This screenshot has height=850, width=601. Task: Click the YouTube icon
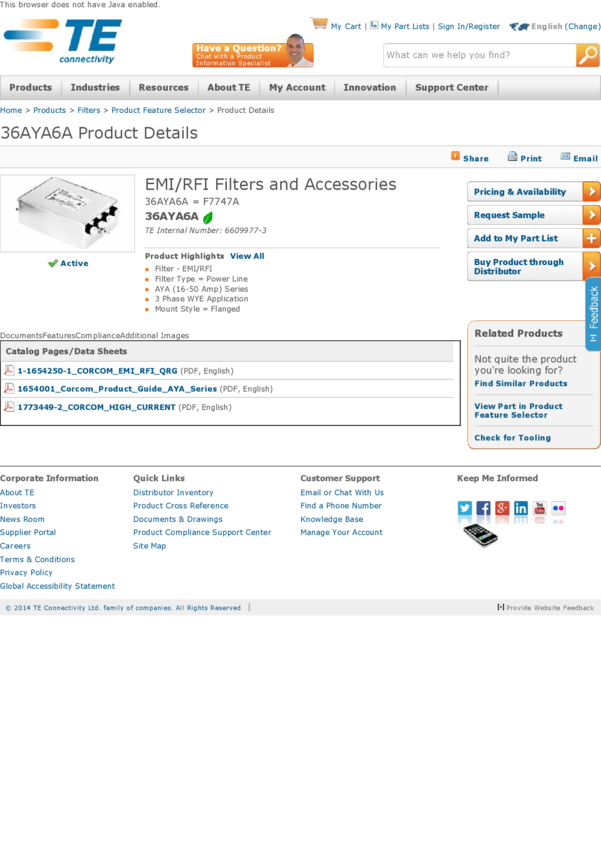(539, 509)
